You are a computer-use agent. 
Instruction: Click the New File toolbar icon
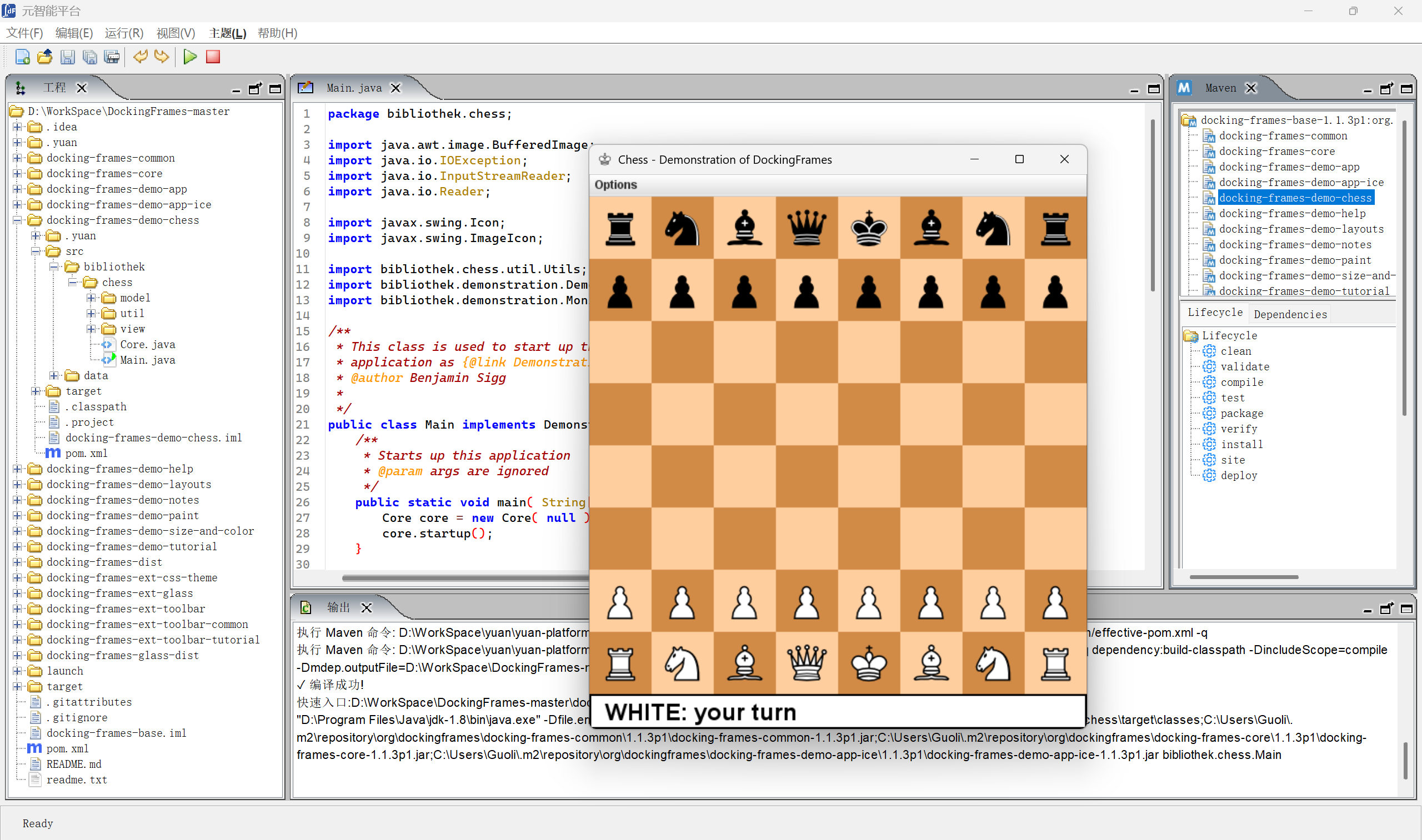[x=23, y=57]
